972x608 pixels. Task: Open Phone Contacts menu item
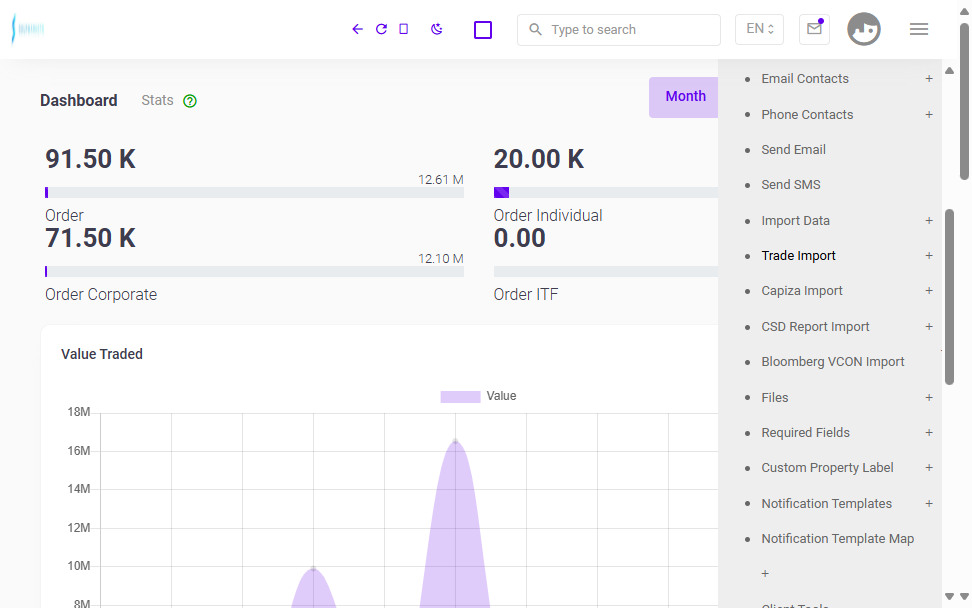tap(807, 115)
